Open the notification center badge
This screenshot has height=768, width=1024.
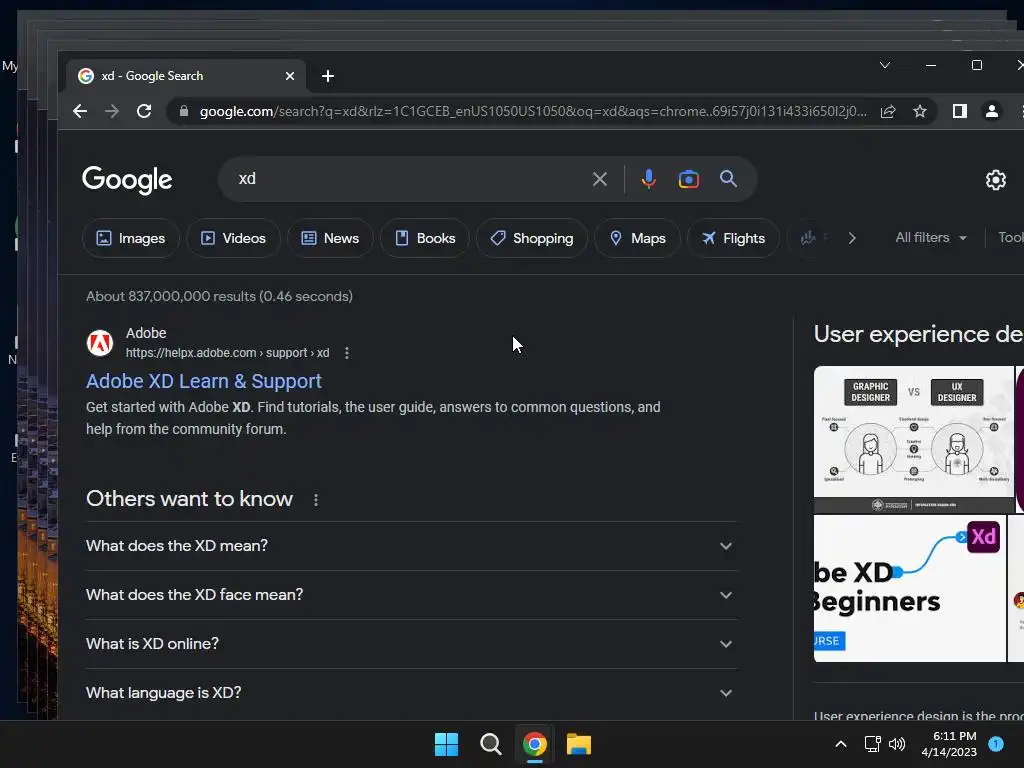pyautogui.click(x=996, y=744)
